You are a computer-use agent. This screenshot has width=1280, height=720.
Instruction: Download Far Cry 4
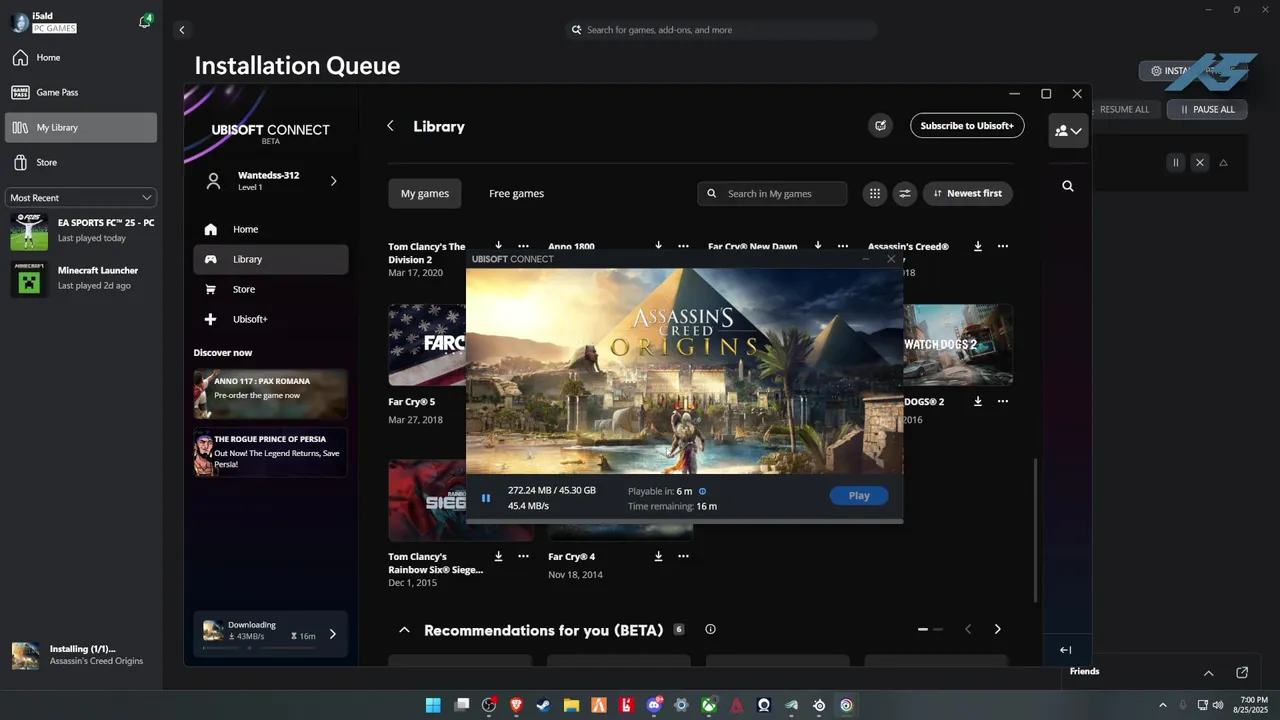coord(658,556)
